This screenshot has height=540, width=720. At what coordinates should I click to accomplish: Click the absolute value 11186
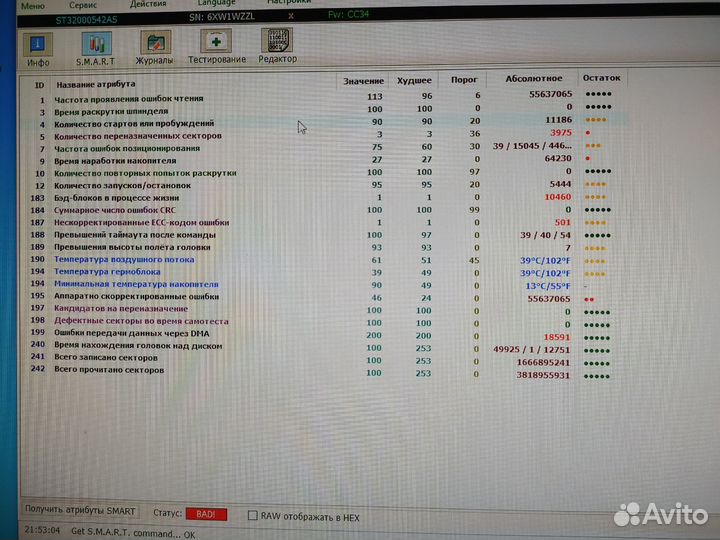point(558,120)
